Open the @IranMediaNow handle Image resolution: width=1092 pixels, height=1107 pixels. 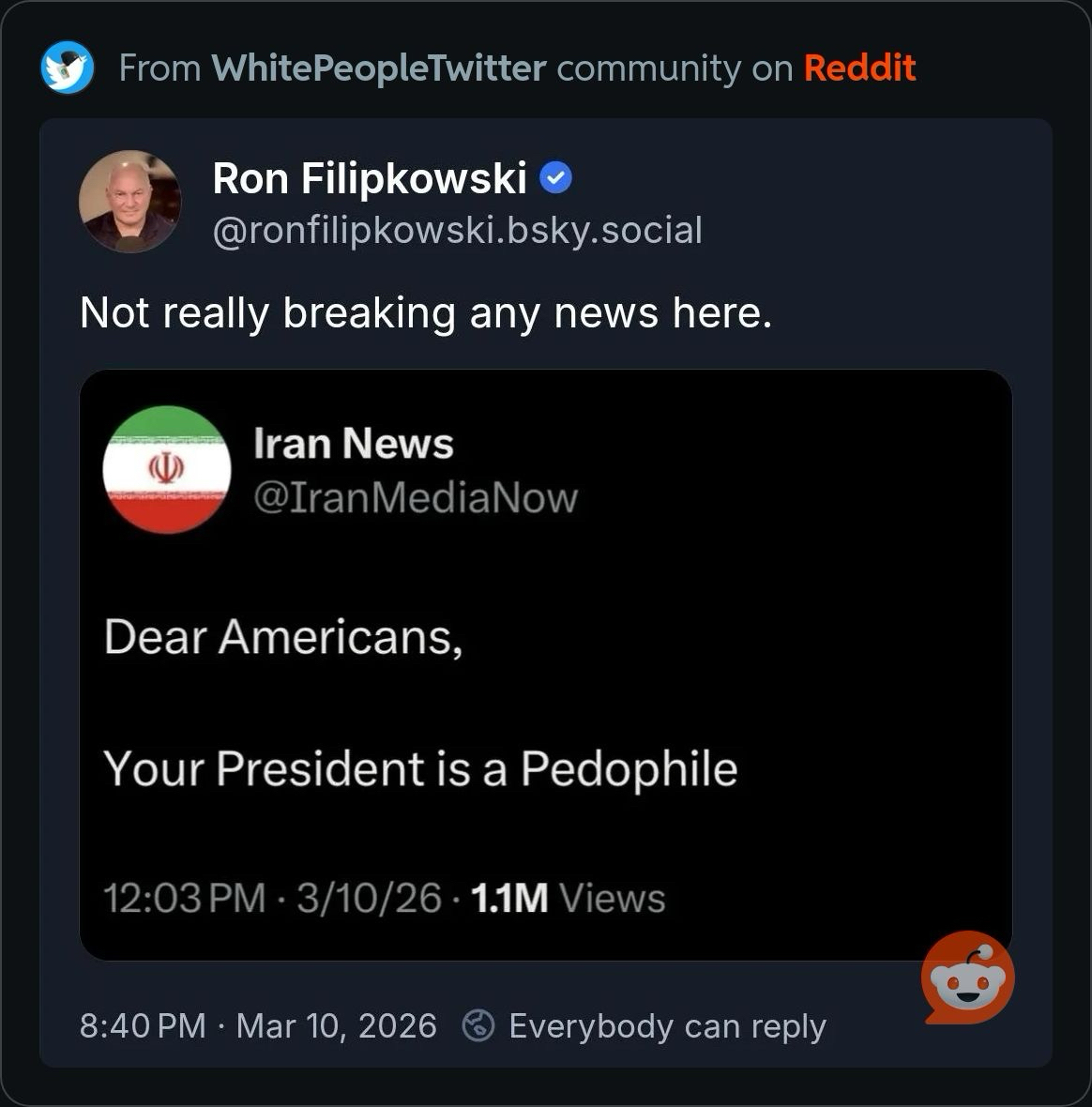tap(416, 497)
